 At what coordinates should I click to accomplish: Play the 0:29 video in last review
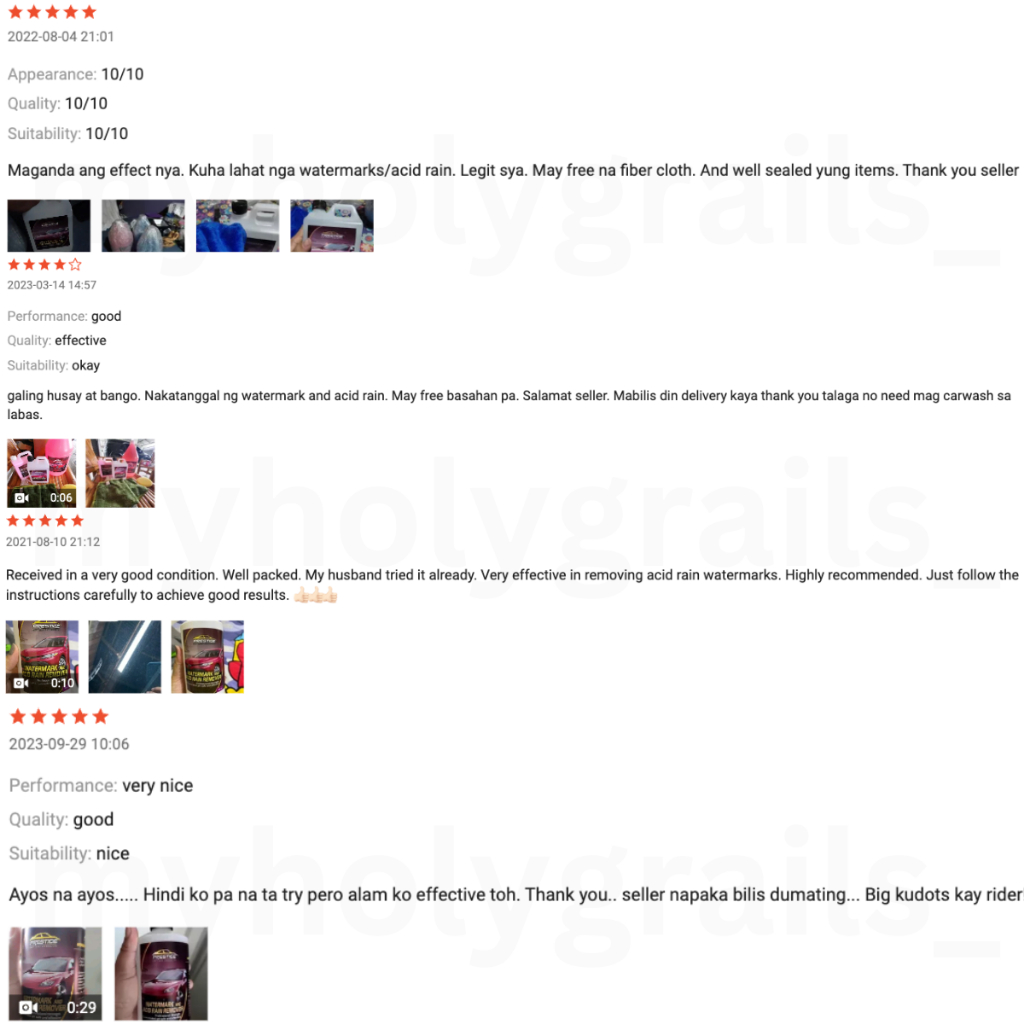point(56,973)
